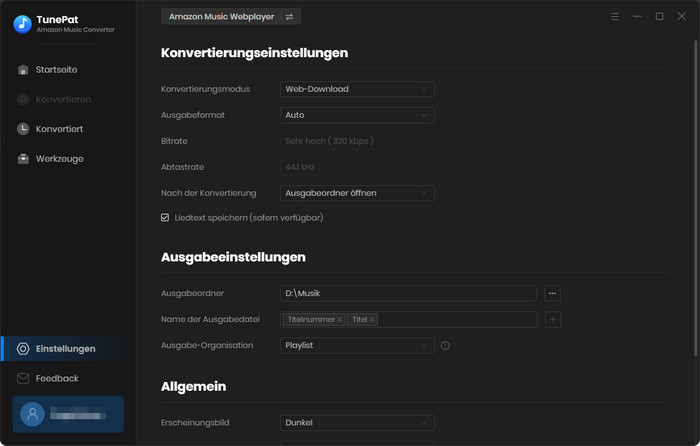
Task: Open the Werkzeuge page
Action: point(59,159)
